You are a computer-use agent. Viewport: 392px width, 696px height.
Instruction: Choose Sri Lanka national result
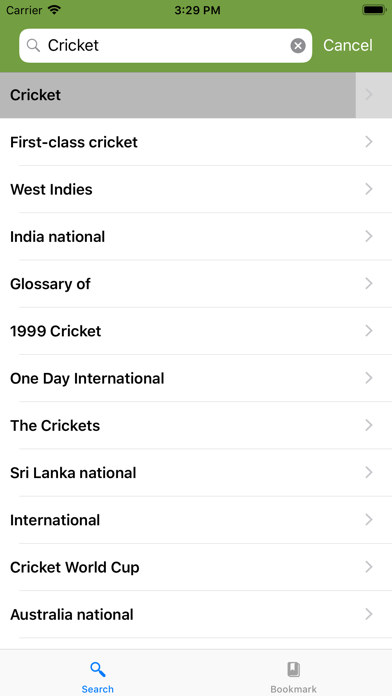click(196, 473)
